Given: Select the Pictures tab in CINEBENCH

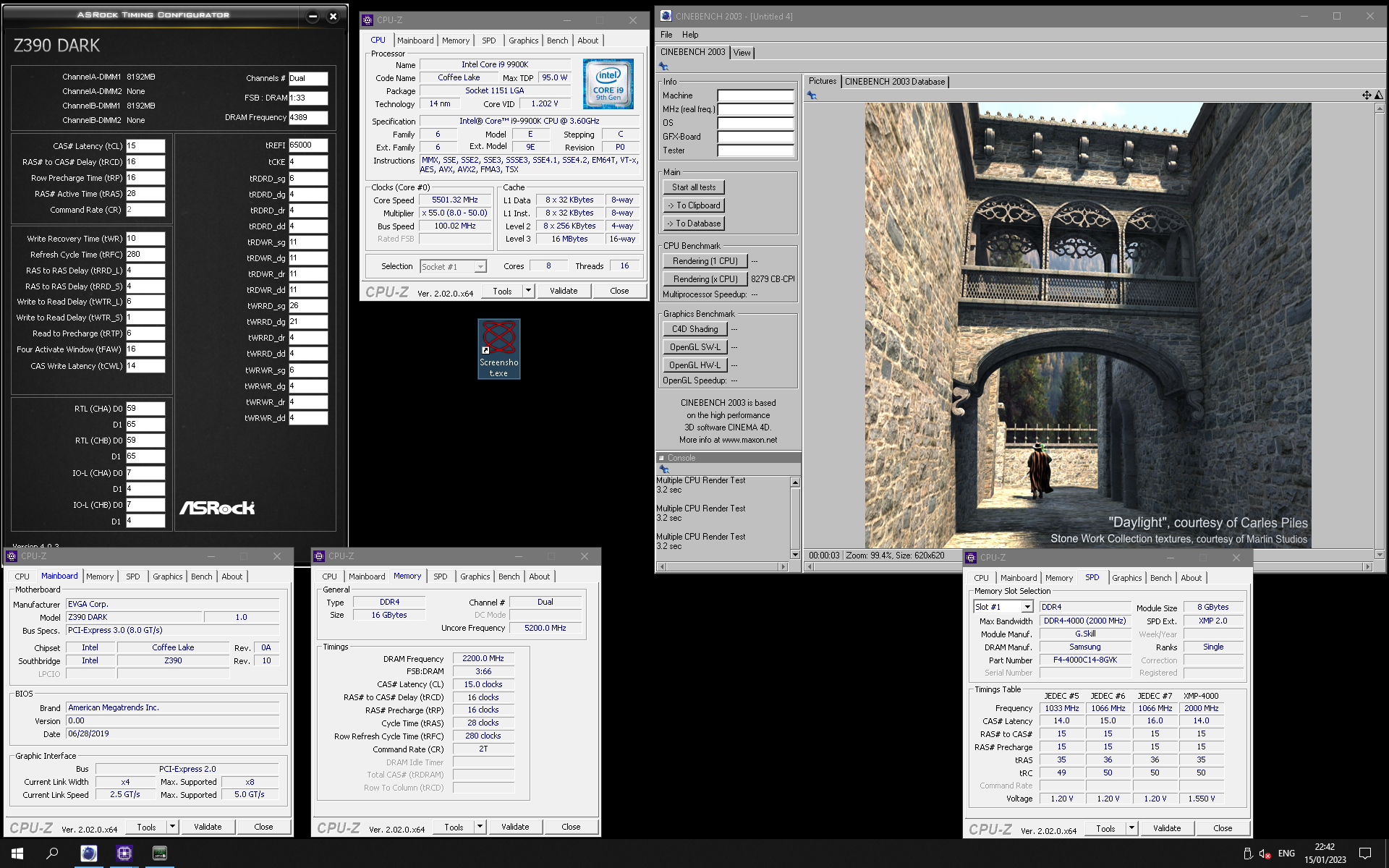Looking at the screenshot, I should 822,81.
